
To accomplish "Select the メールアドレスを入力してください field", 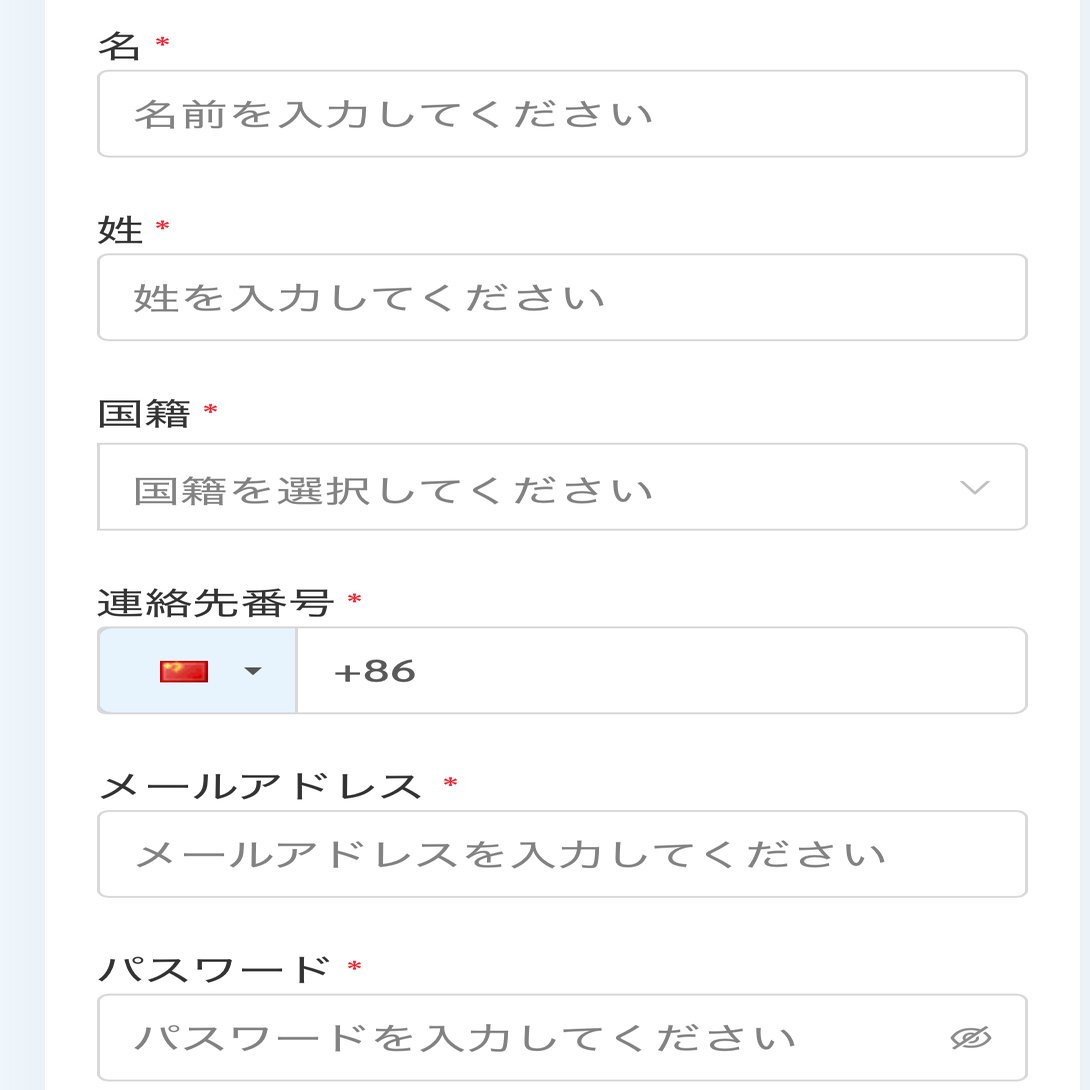I will click(x=562, y=854).
